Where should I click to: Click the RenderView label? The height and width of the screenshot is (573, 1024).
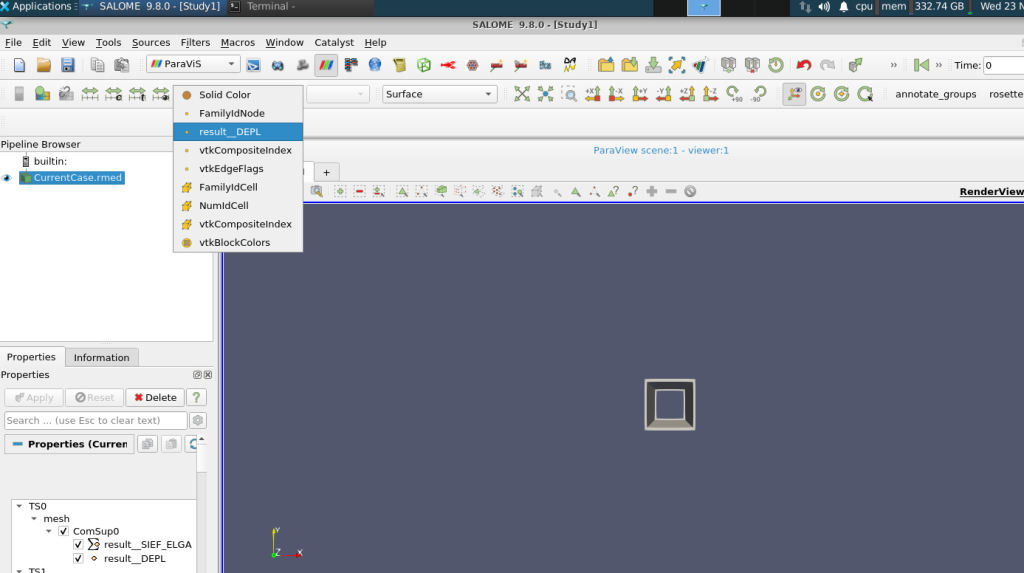[991, 191]
